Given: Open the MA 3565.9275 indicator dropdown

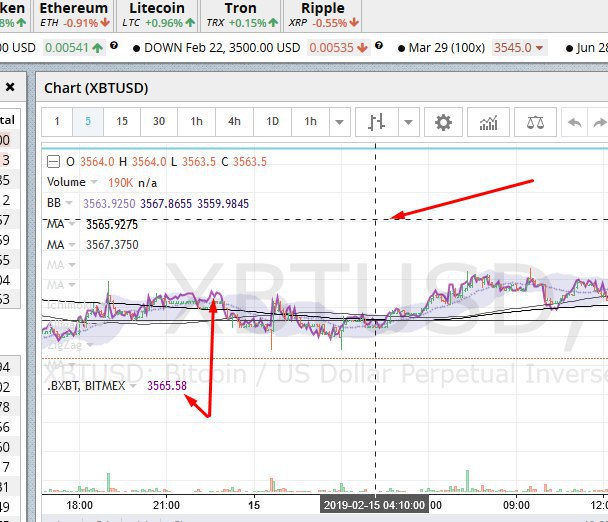Looking at the screenshot, I should coord(72,224).
